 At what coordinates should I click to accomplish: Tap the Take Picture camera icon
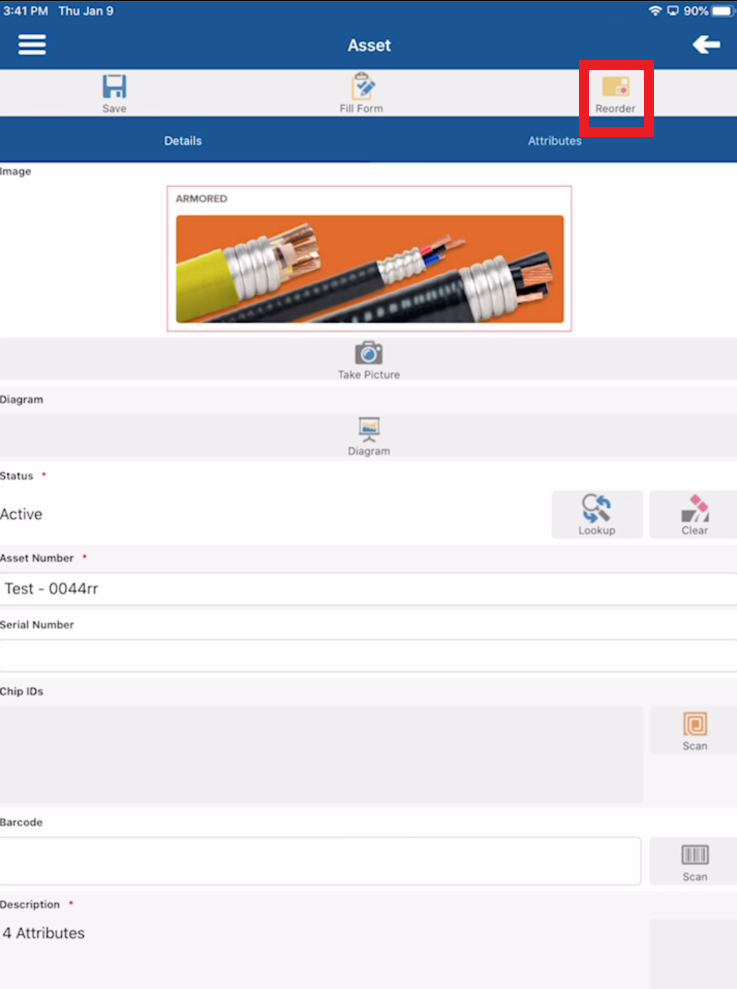pyautogui.click(x=368, y=353)
